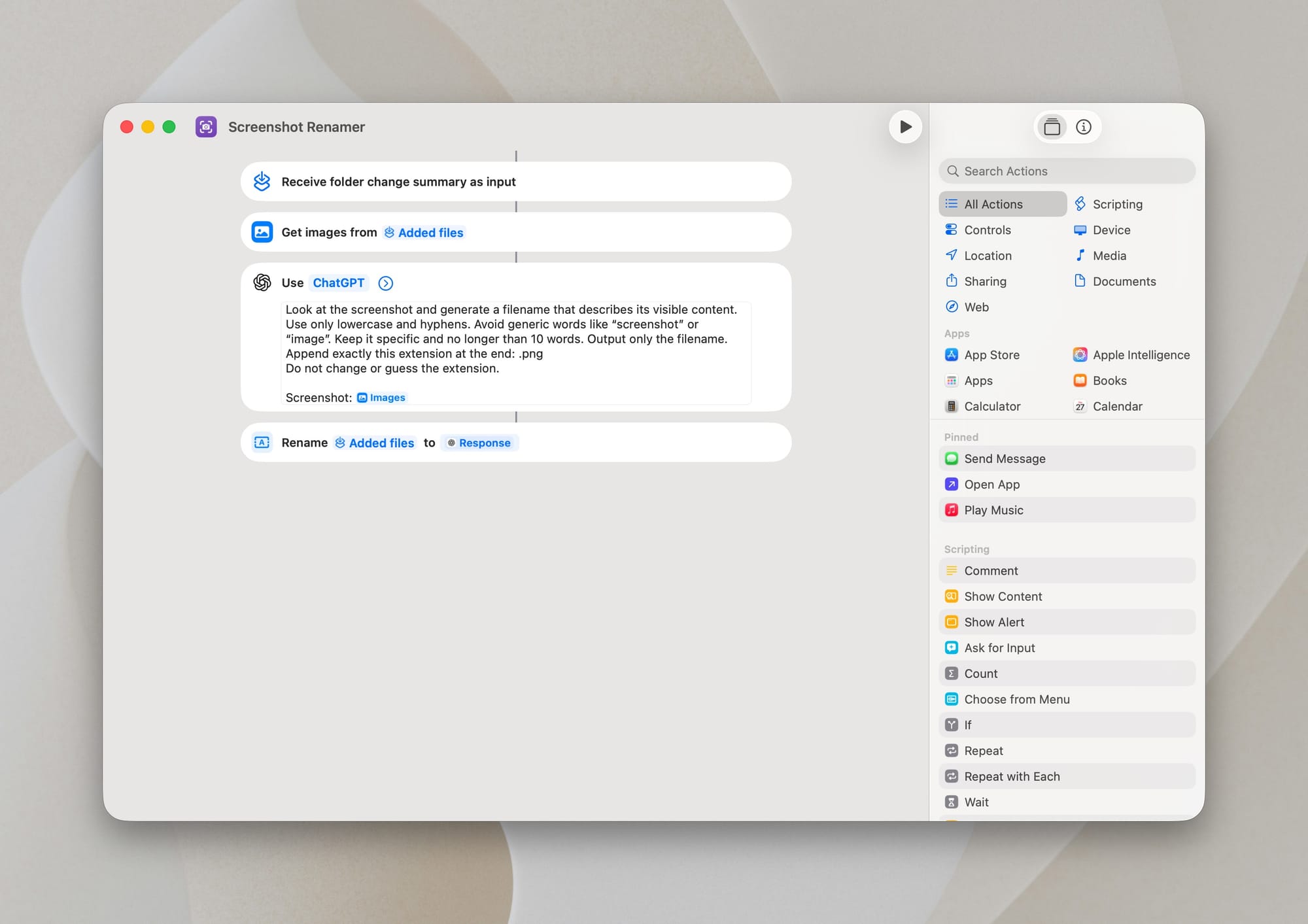
Task: Open the Documents actions category
Action: pos(1124,281)
